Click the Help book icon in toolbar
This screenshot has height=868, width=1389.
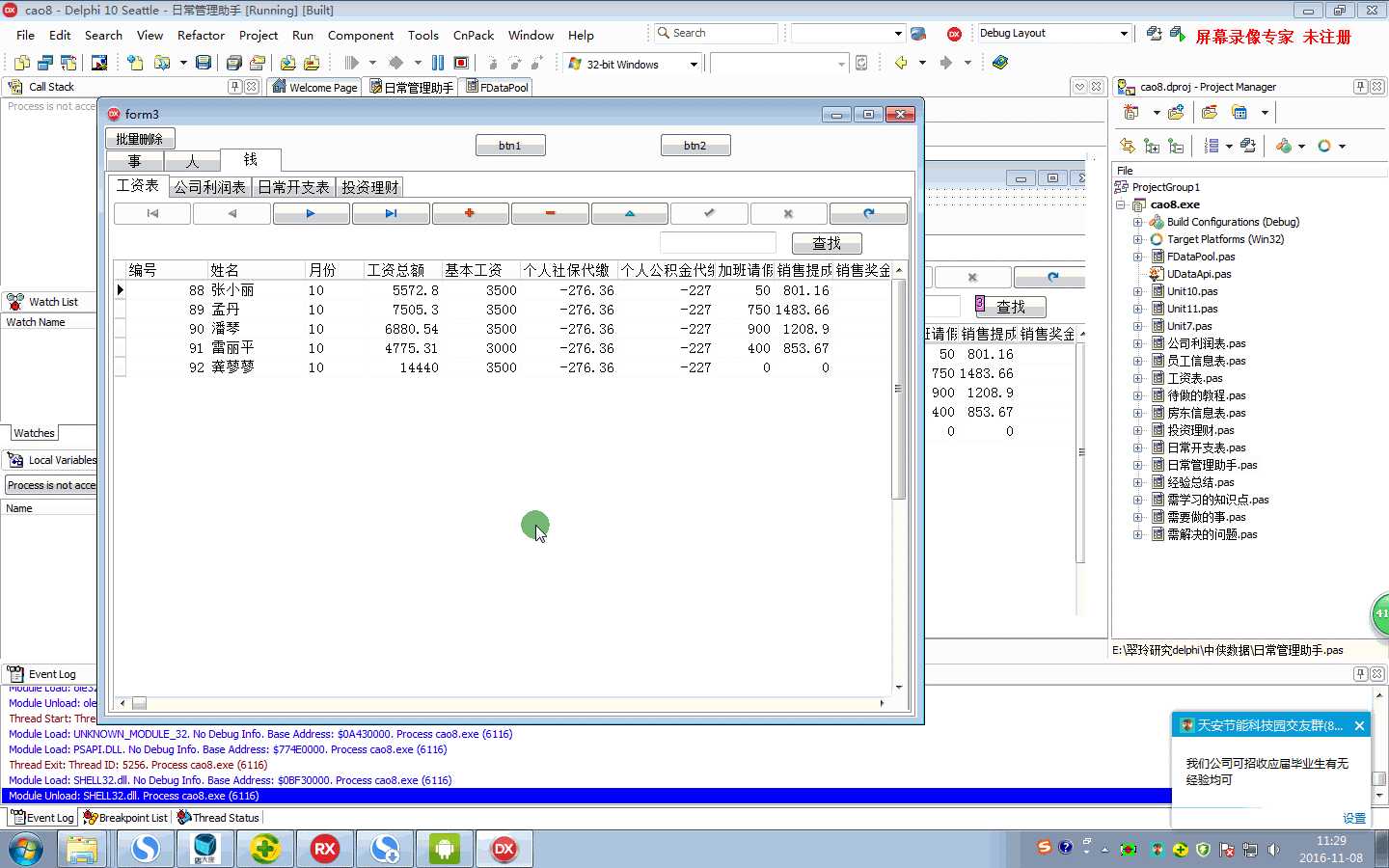pyautogui.click(x=1000, y=63)
